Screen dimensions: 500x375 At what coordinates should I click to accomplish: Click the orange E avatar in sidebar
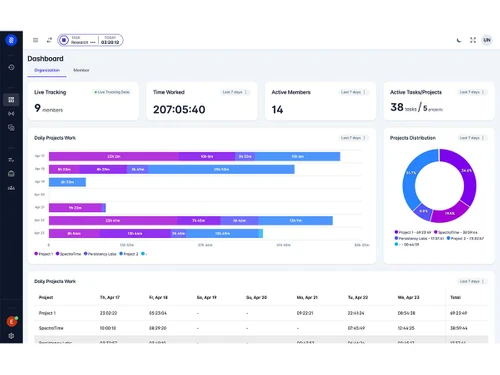(12, 321)
